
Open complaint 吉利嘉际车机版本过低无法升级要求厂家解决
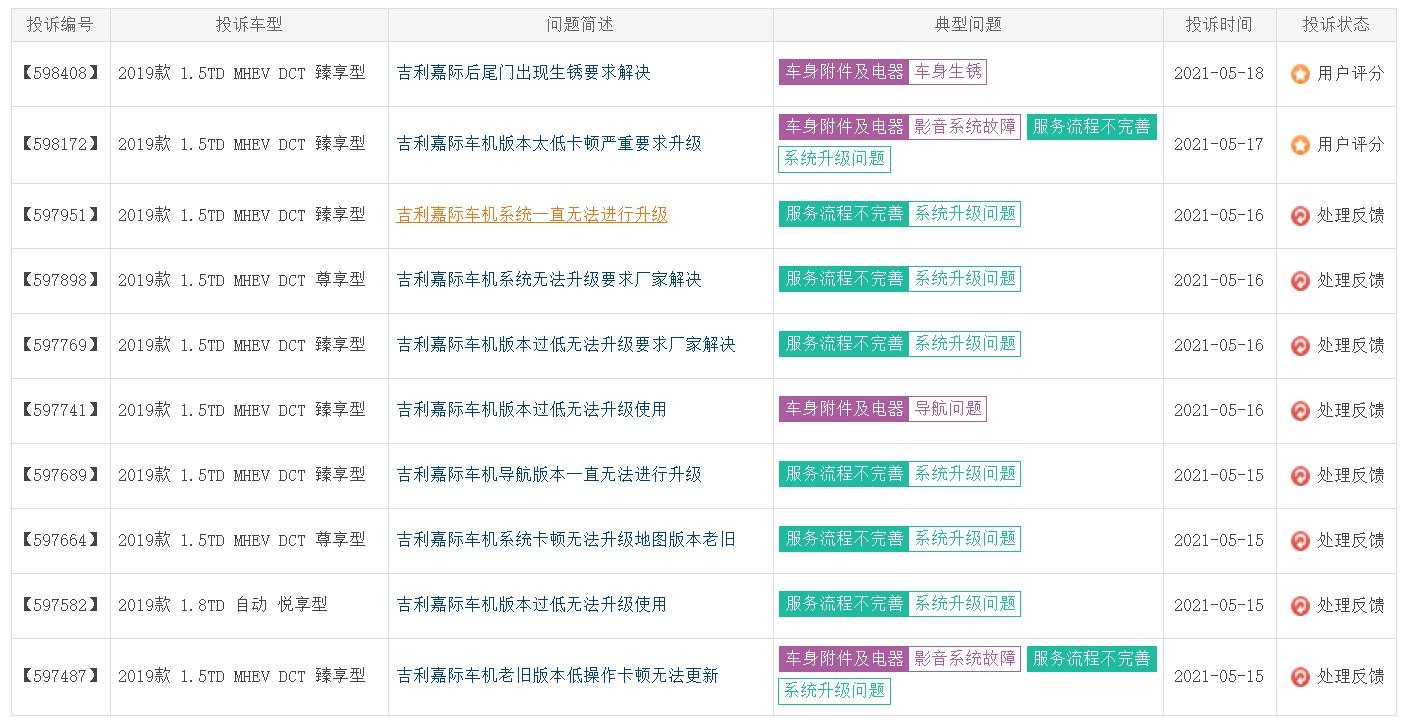coord(566,345)
